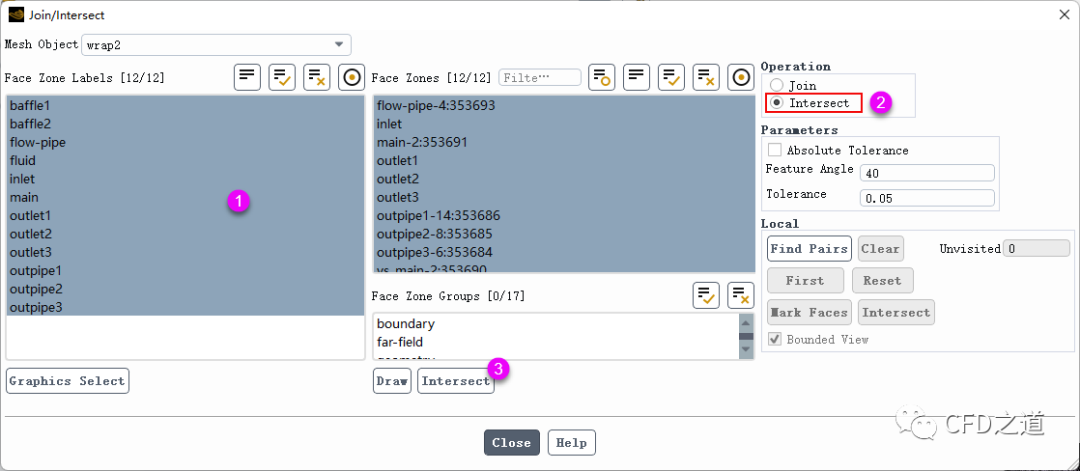The width and height of the screenshot is (1080, 471).
Task: Select fluid in Face Zone Labels
Action: coord(185,160)
